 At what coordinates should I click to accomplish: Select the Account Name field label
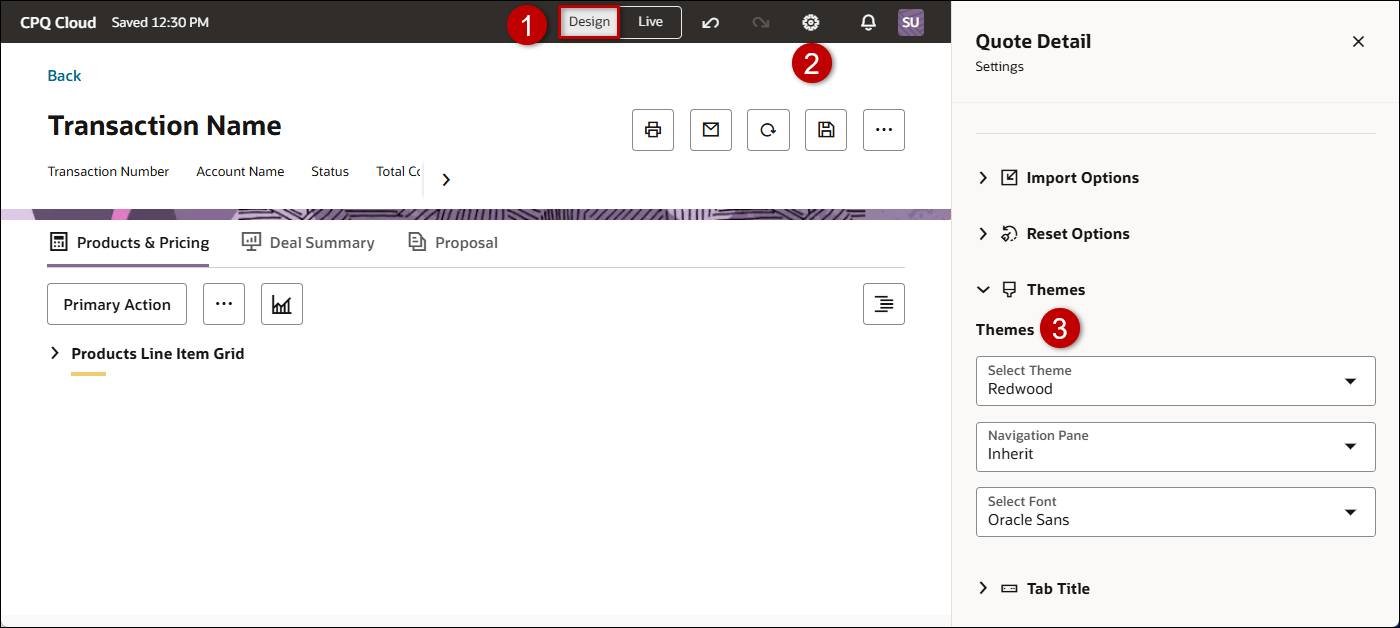coord(240,172)
